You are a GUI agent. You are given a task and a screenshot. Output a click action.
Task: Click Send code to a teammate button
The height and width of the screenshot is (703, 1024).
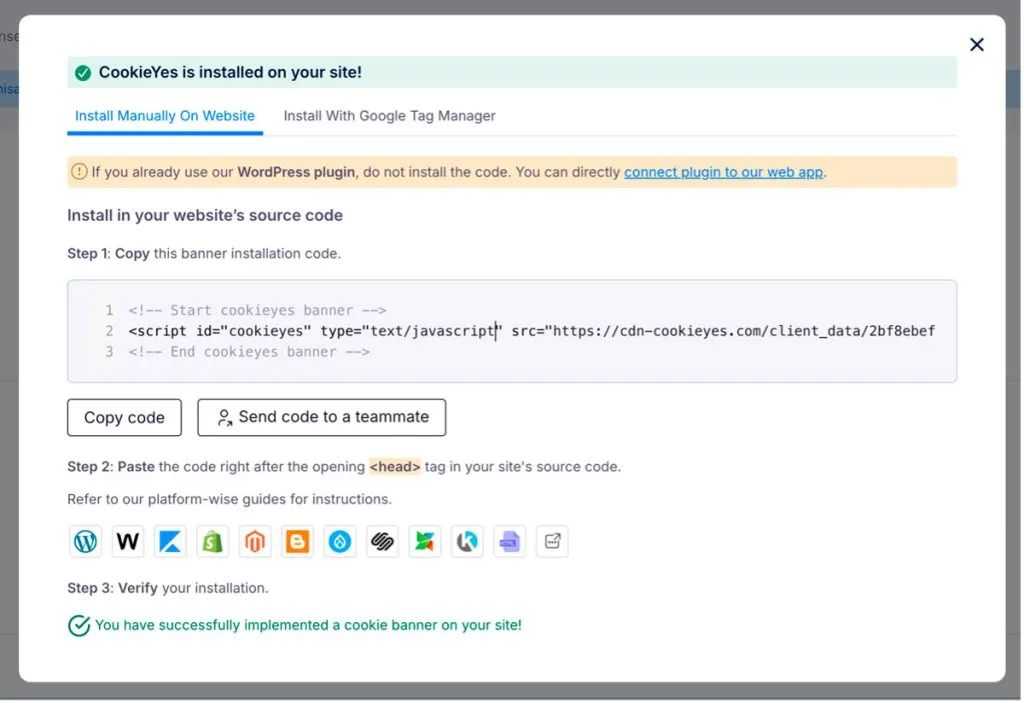[323, 418]
